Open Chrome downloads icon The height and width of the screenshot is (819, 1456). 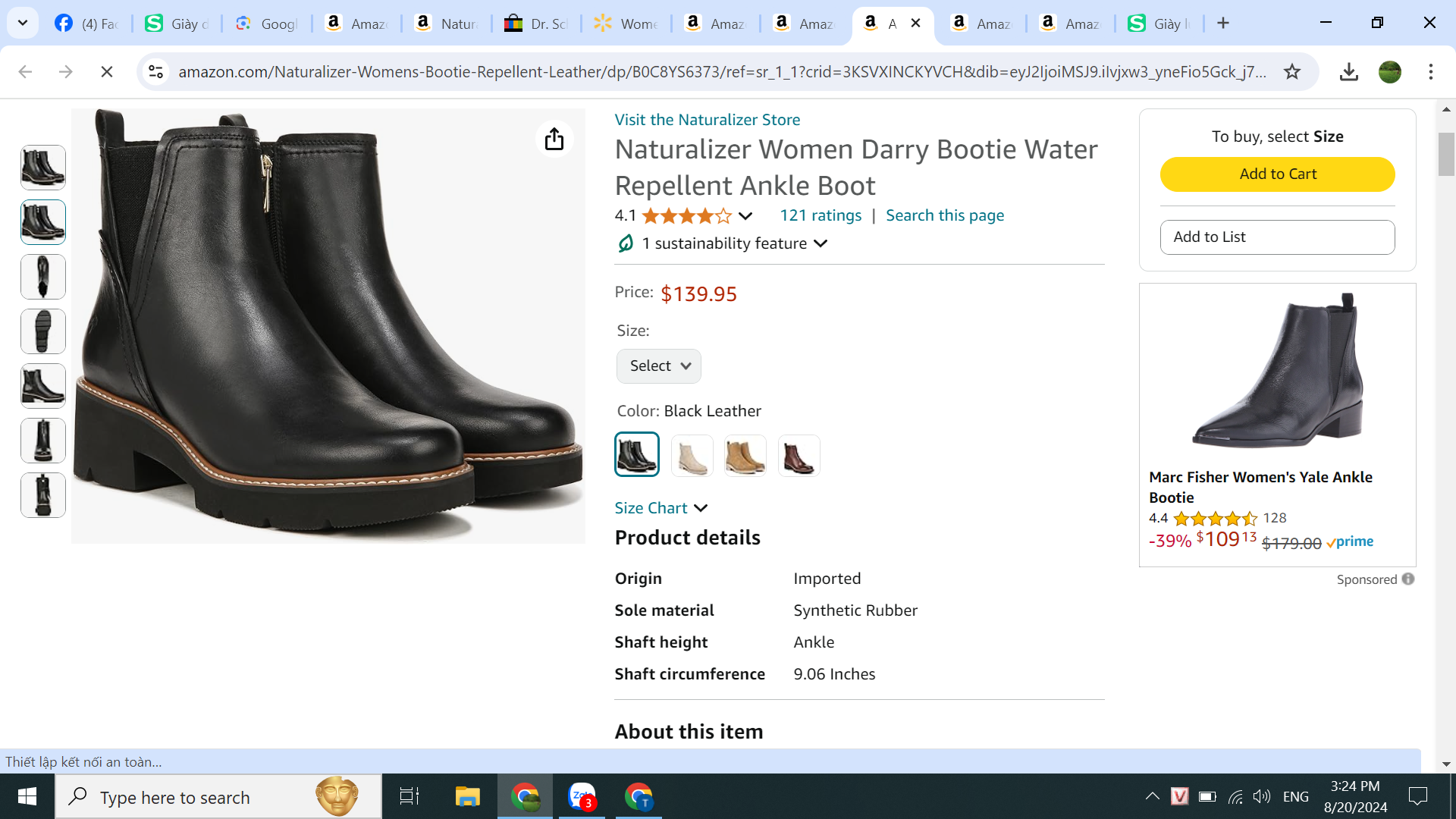[1348, 72]
